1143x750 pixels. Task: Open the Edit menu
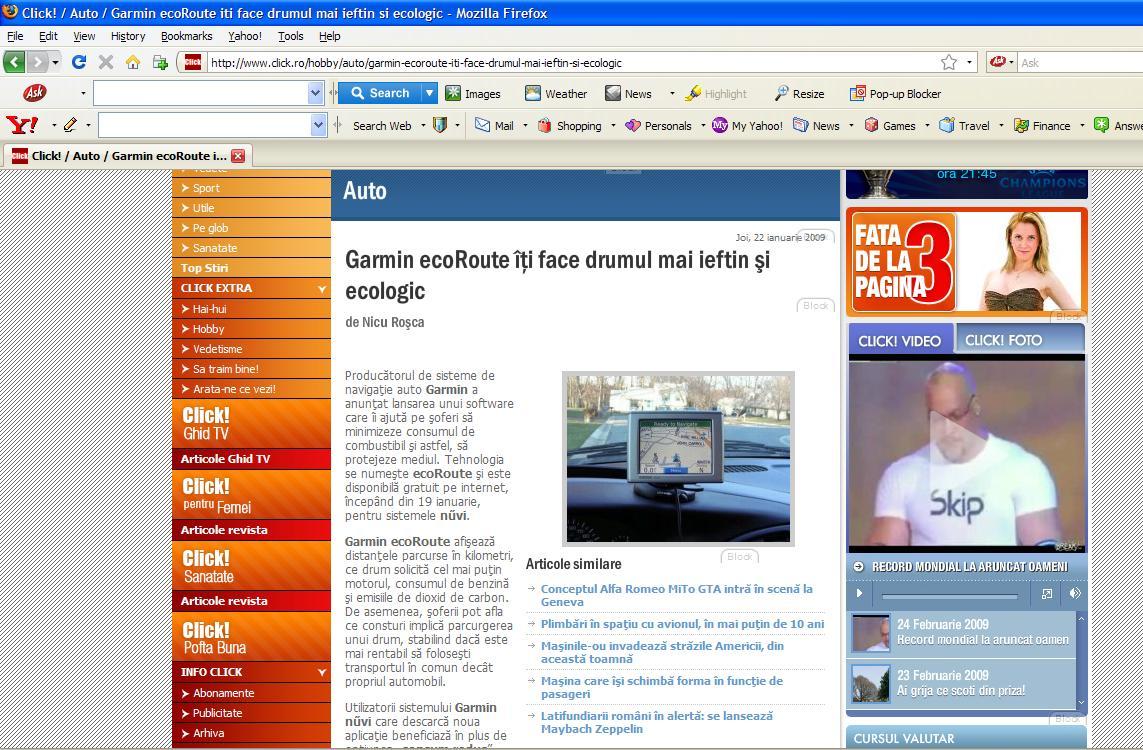coord(48,36)
